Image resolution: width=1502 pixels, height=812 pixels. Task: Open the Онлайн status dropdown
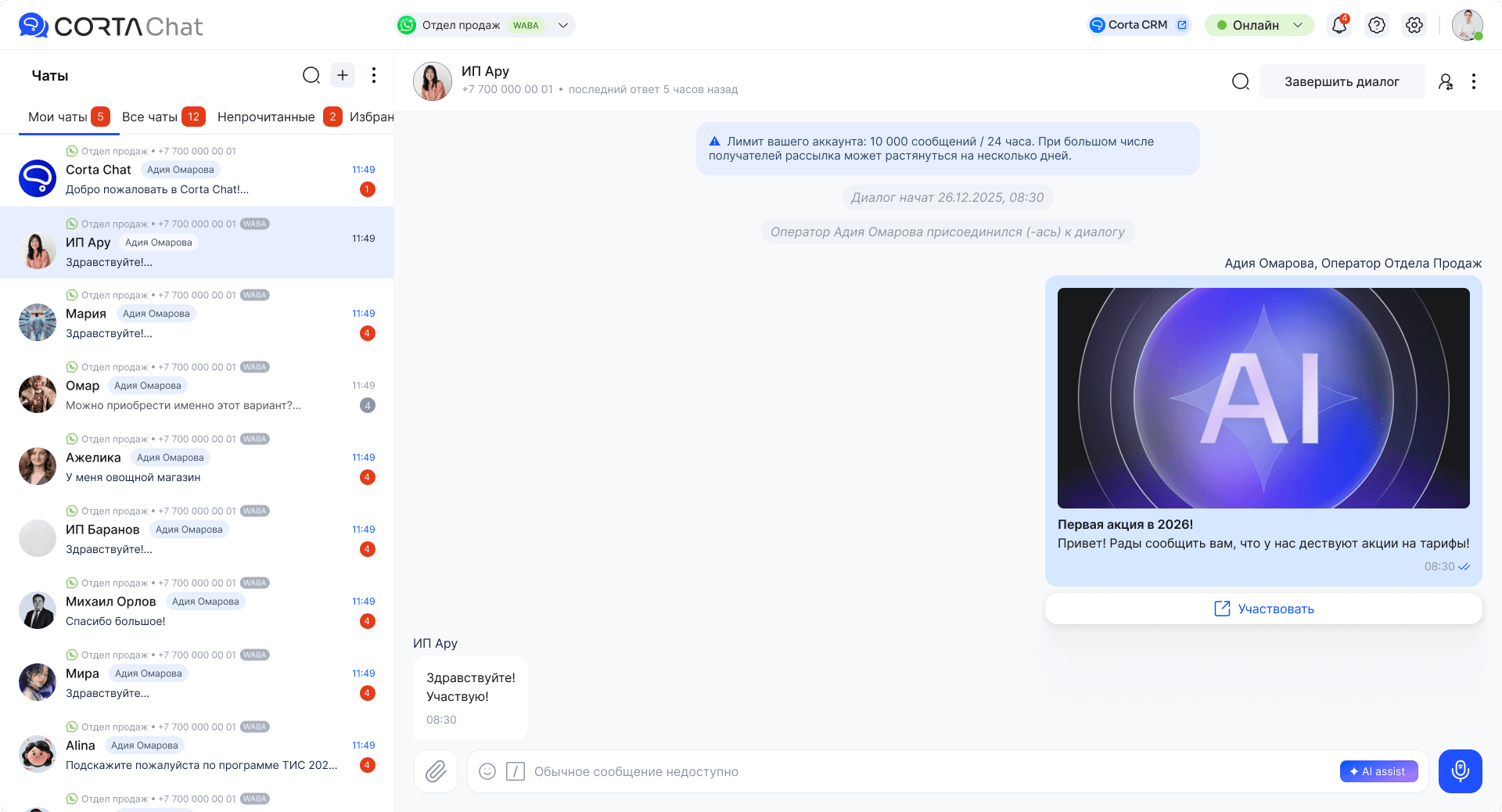tap(1259, 25)
